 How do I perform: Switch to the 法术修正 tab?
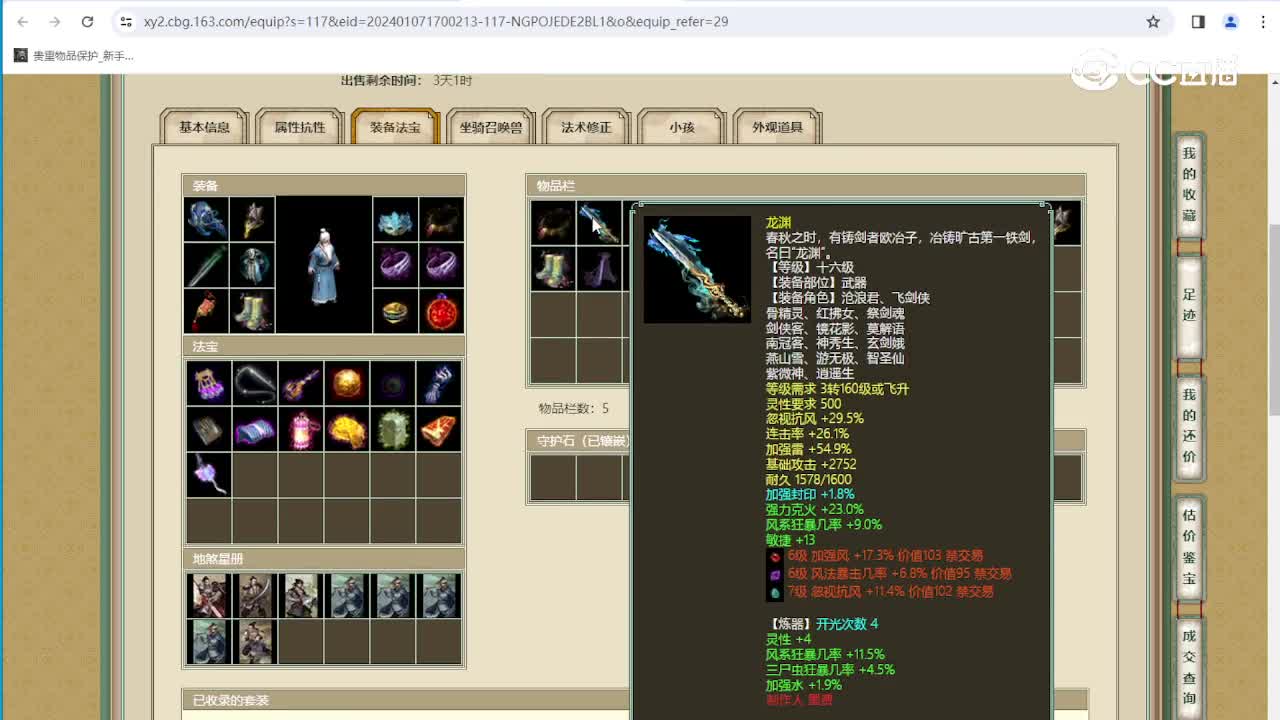[x=586, y=127]
